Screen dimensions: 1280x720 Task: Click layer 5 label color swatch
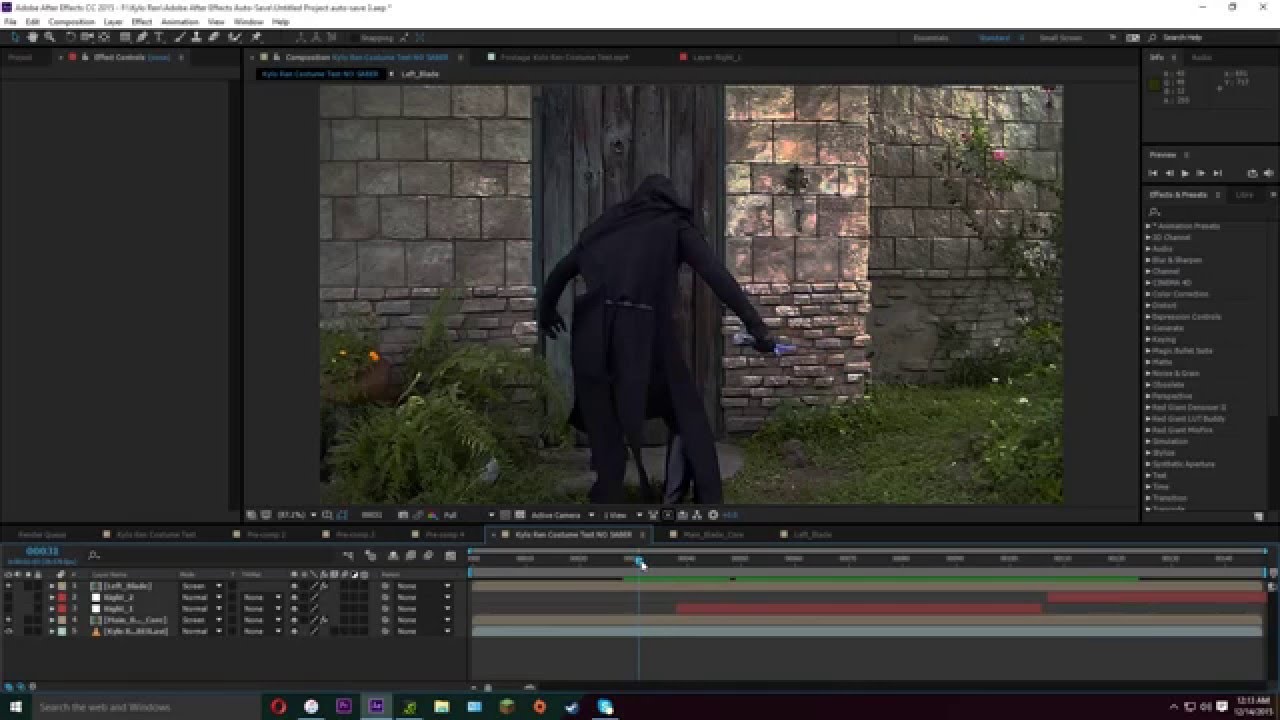[x=62, y=631]
